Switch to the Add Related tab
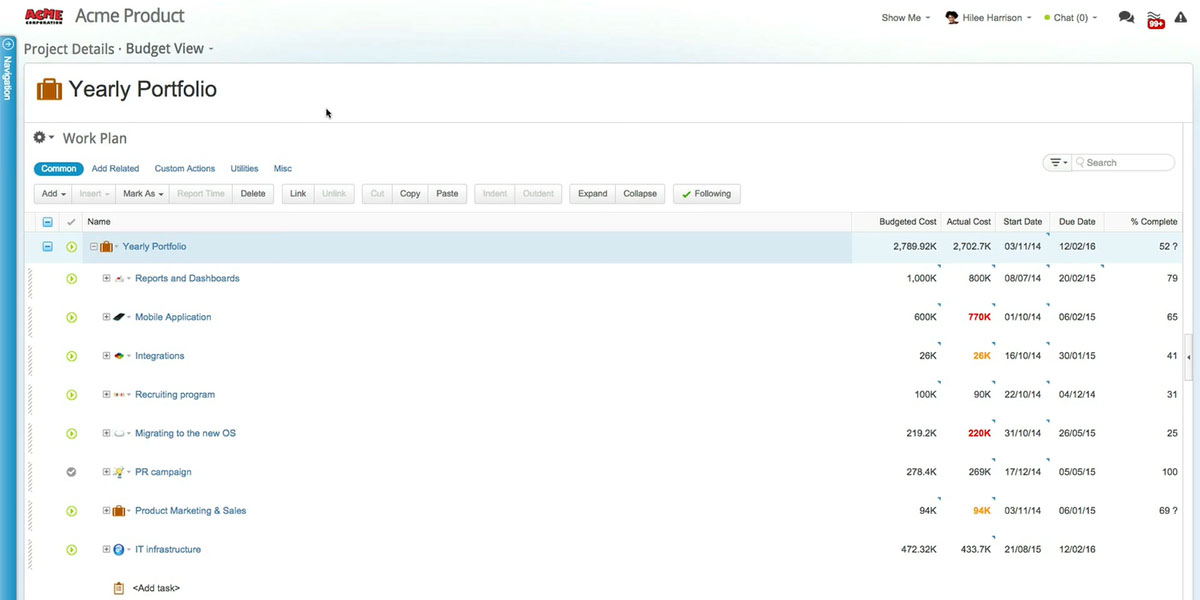This screenshot has height=600, width=1200. click(115, 169)
